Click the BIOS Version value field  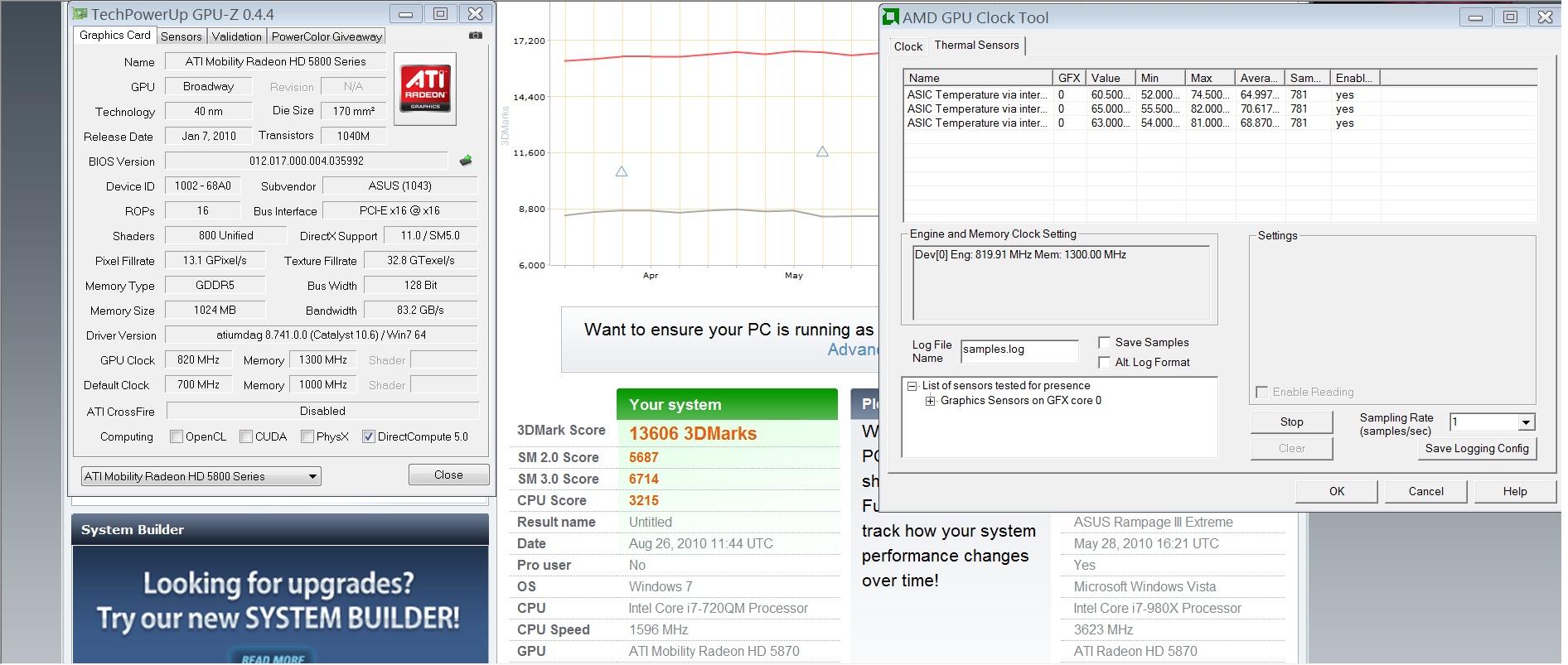tap(307, 161)
